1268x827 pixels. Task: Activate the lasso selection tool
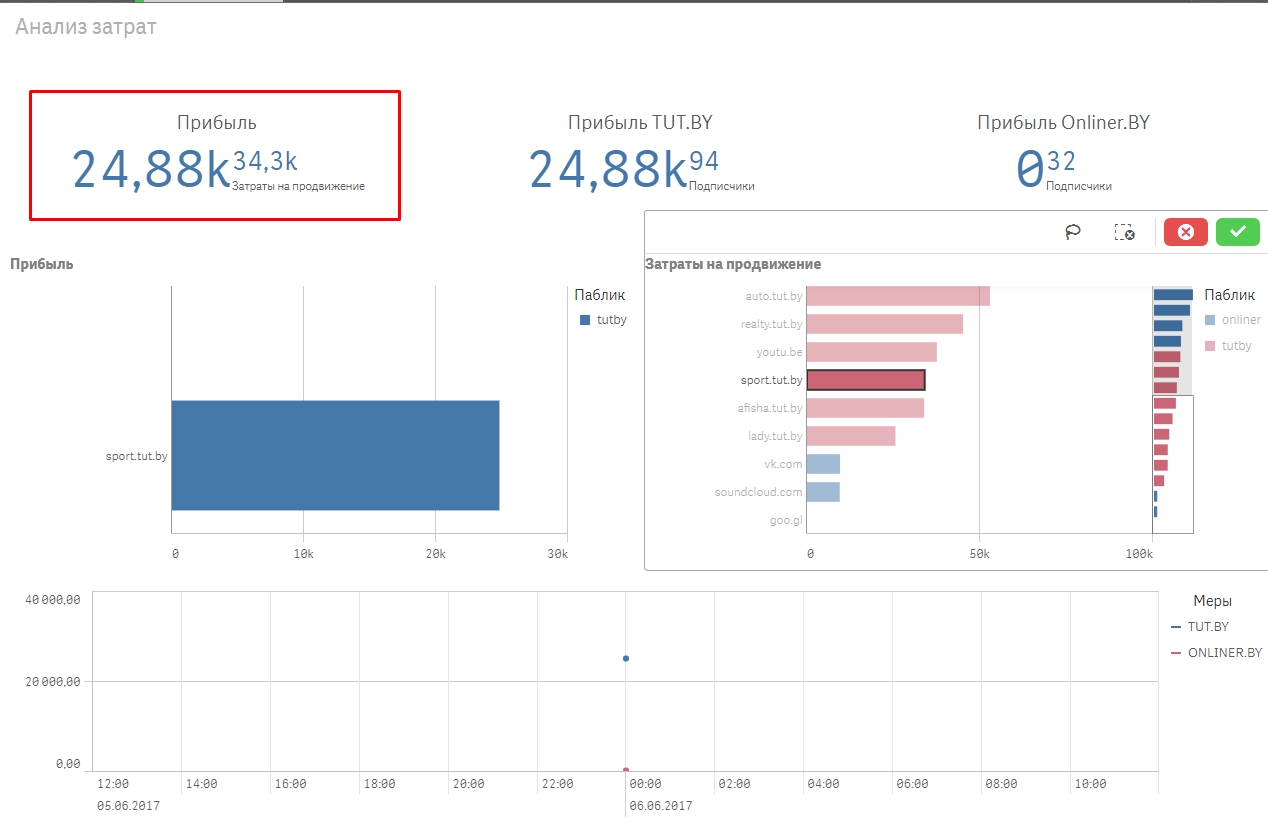coord(1073,232)
